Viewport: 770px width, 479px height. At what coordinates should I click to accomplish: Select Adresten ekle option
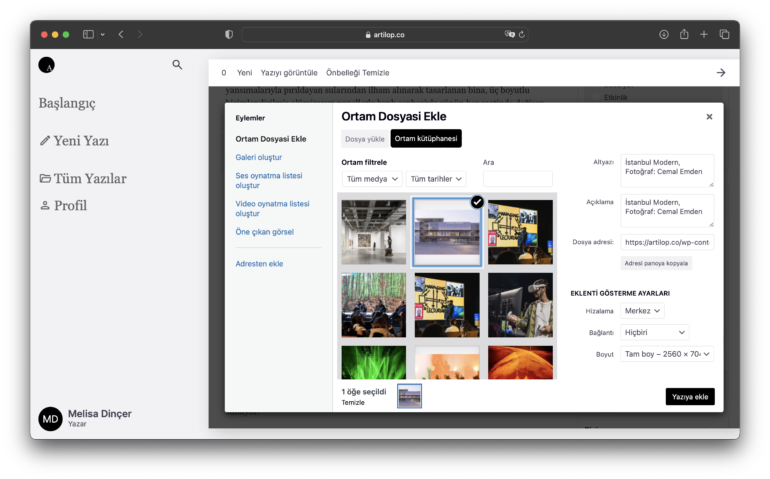pos(259,264)
